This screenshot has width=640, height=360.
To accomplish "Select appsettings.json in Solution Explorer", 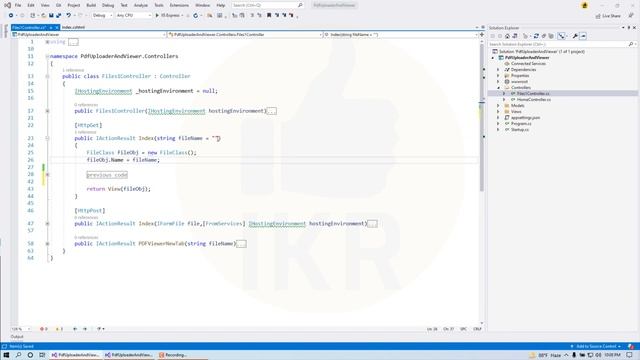I will (522, 118).
